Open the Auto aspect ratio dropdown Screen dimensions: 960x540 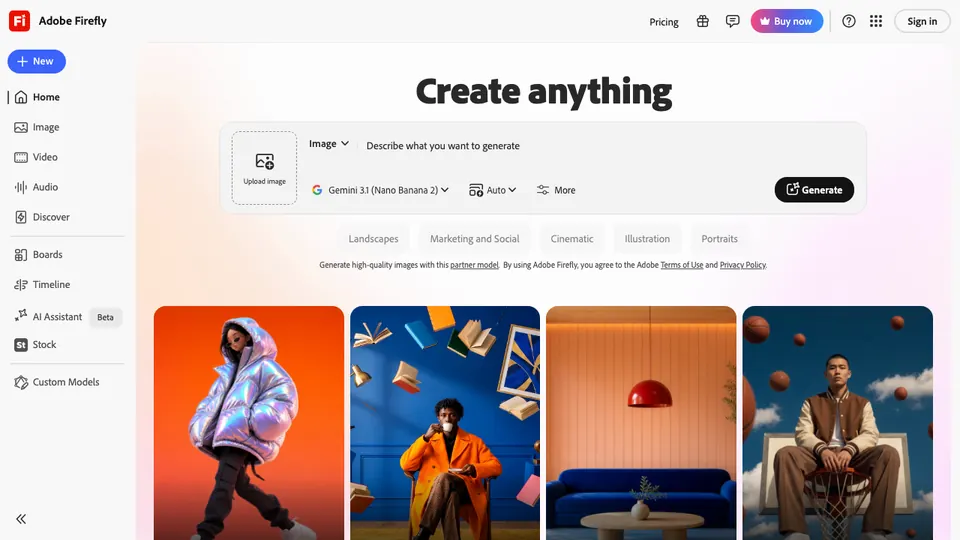pyautogui.click(x=492, y=190)
